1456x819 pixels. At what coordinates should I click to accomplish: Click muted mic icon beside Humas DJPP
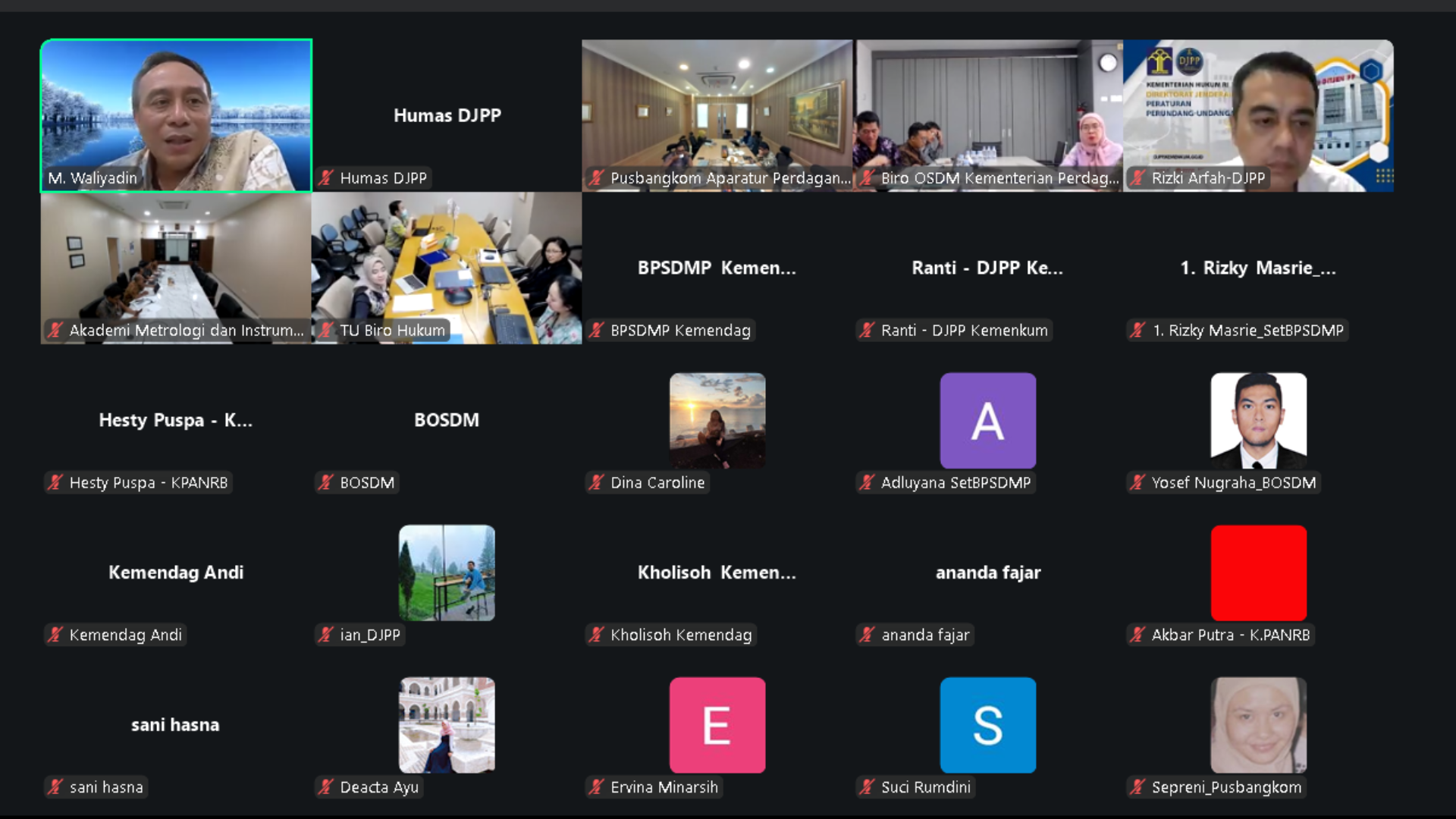(x=326, y=178)
